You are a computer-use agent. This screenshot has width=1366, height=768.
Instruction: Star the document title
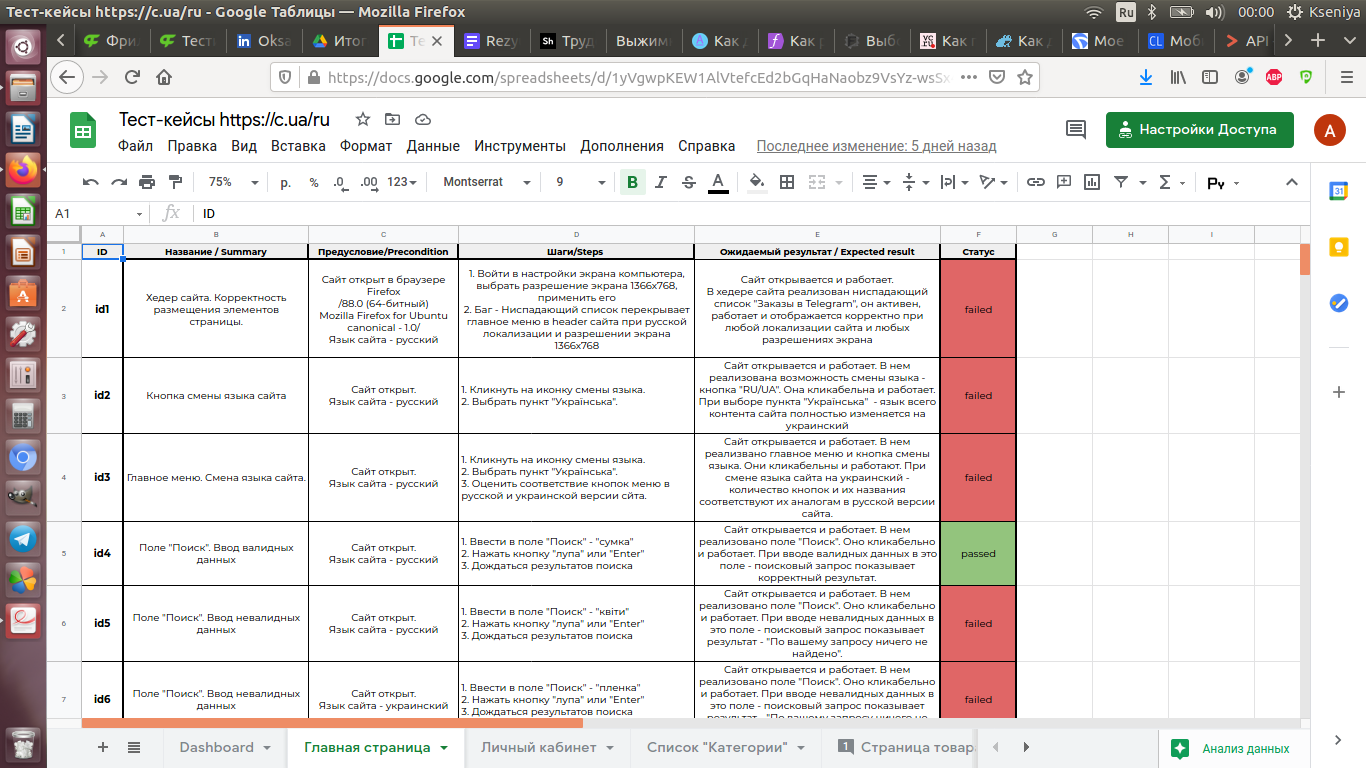[362, 119]
